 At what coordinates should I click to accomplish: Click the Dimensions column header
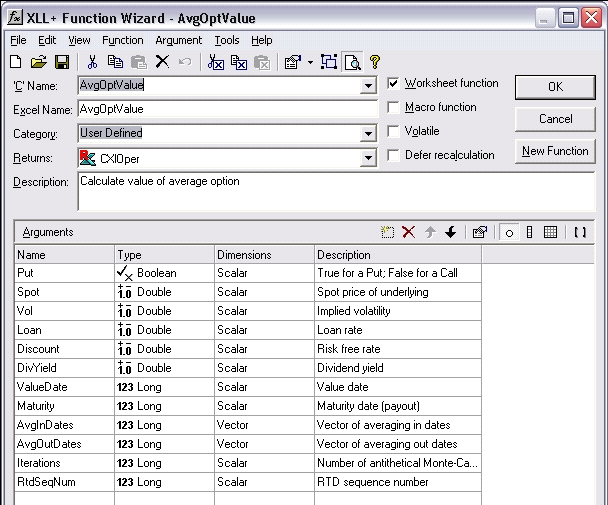(x=264, y=255)
